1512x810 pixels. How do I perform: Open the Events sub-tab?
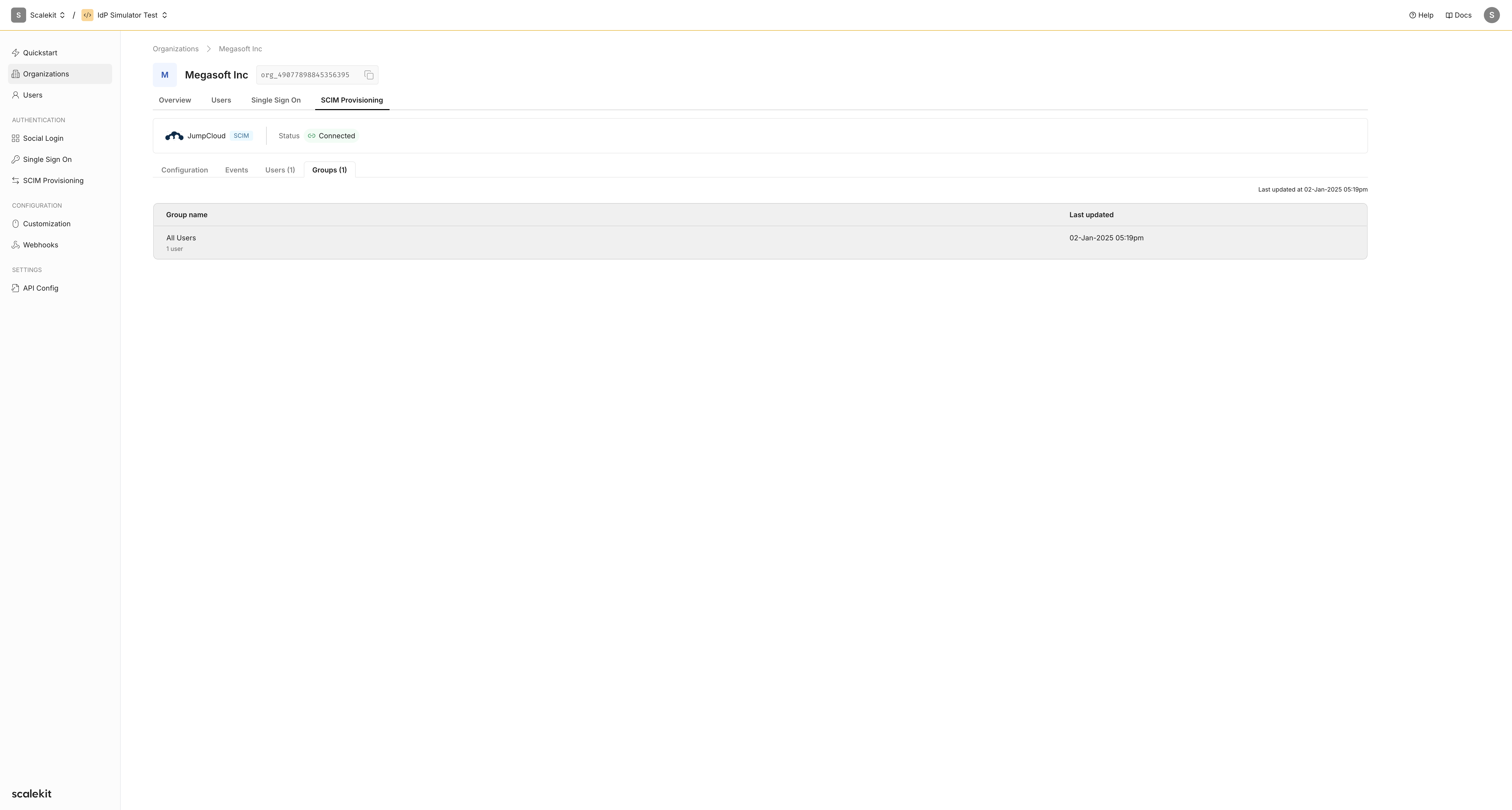click(237, 170)
